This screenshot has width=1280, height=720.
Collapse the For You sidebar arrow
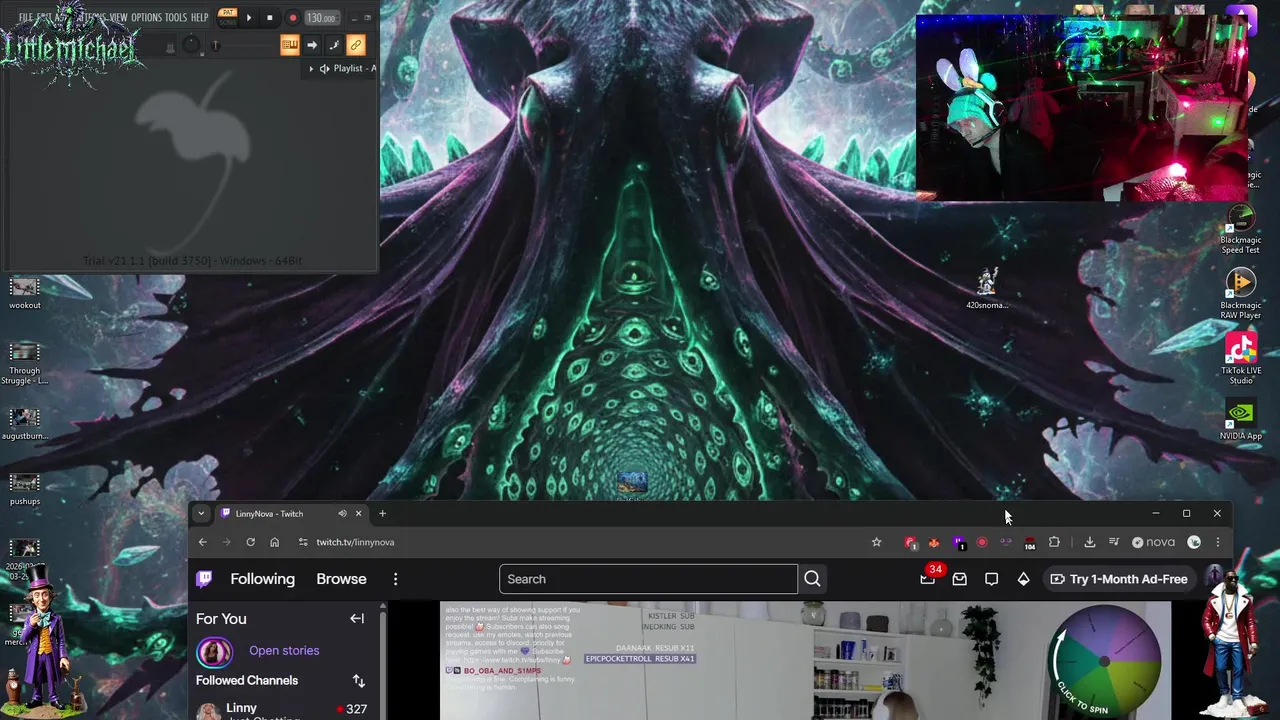[x=357, y=619]
